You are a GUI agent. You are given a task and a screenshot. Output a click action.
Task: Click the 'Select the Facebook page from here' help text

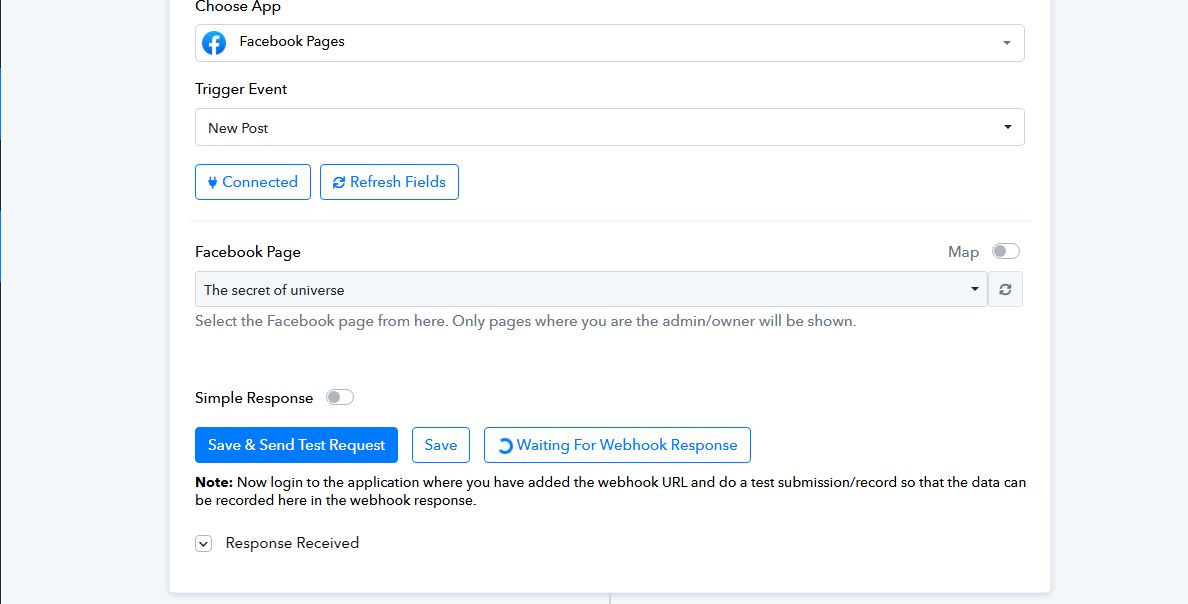click(x=525, y=321)
